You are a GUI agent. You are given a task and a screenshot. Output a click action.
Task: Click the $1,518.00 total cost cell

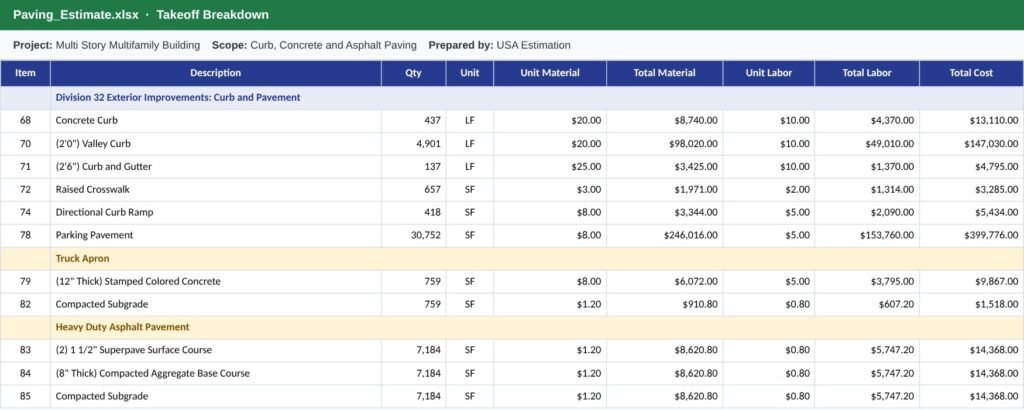click(971, 304)
